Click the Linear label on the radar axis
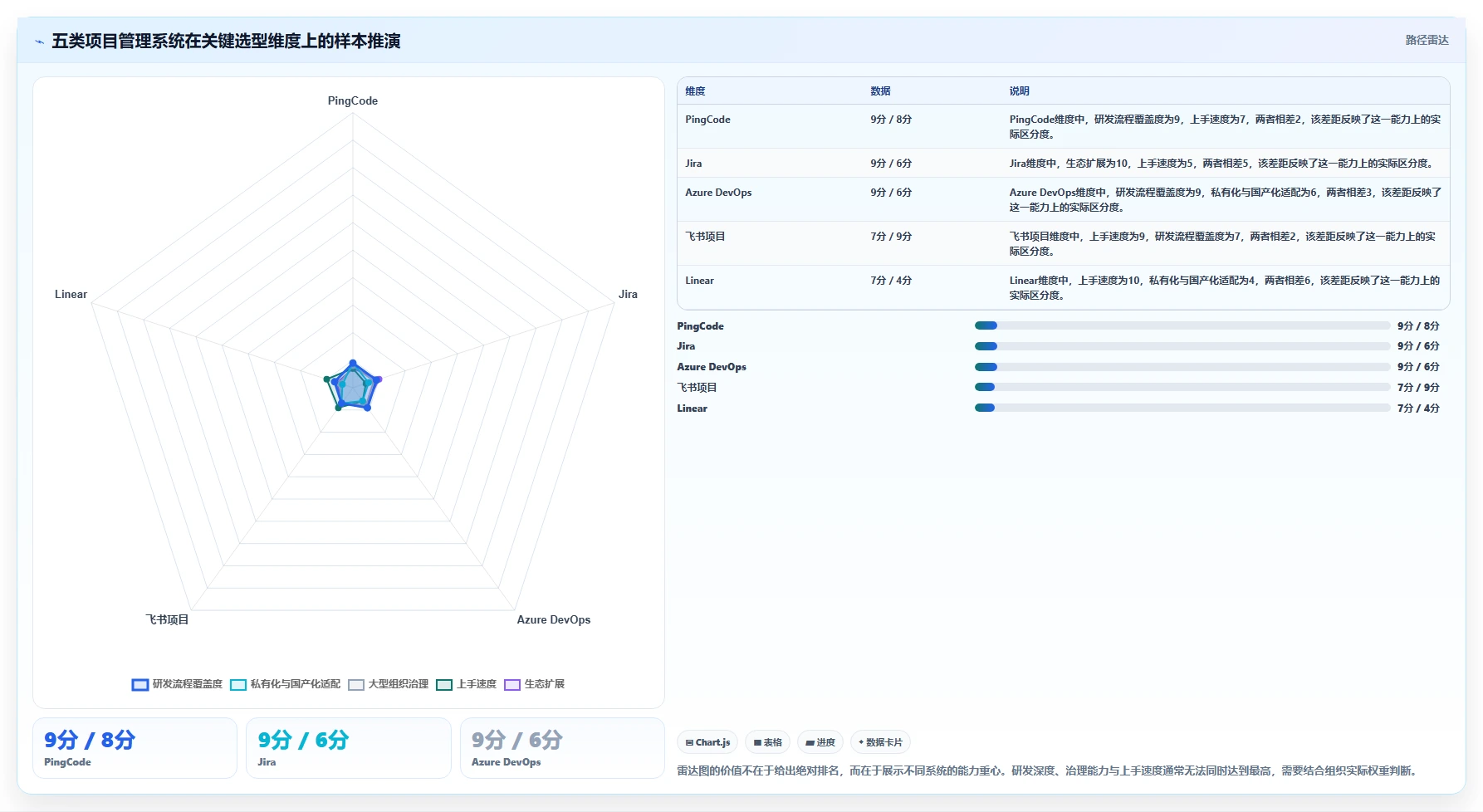The height and width of the screenshot is (812, 1483). pos(71,294)
